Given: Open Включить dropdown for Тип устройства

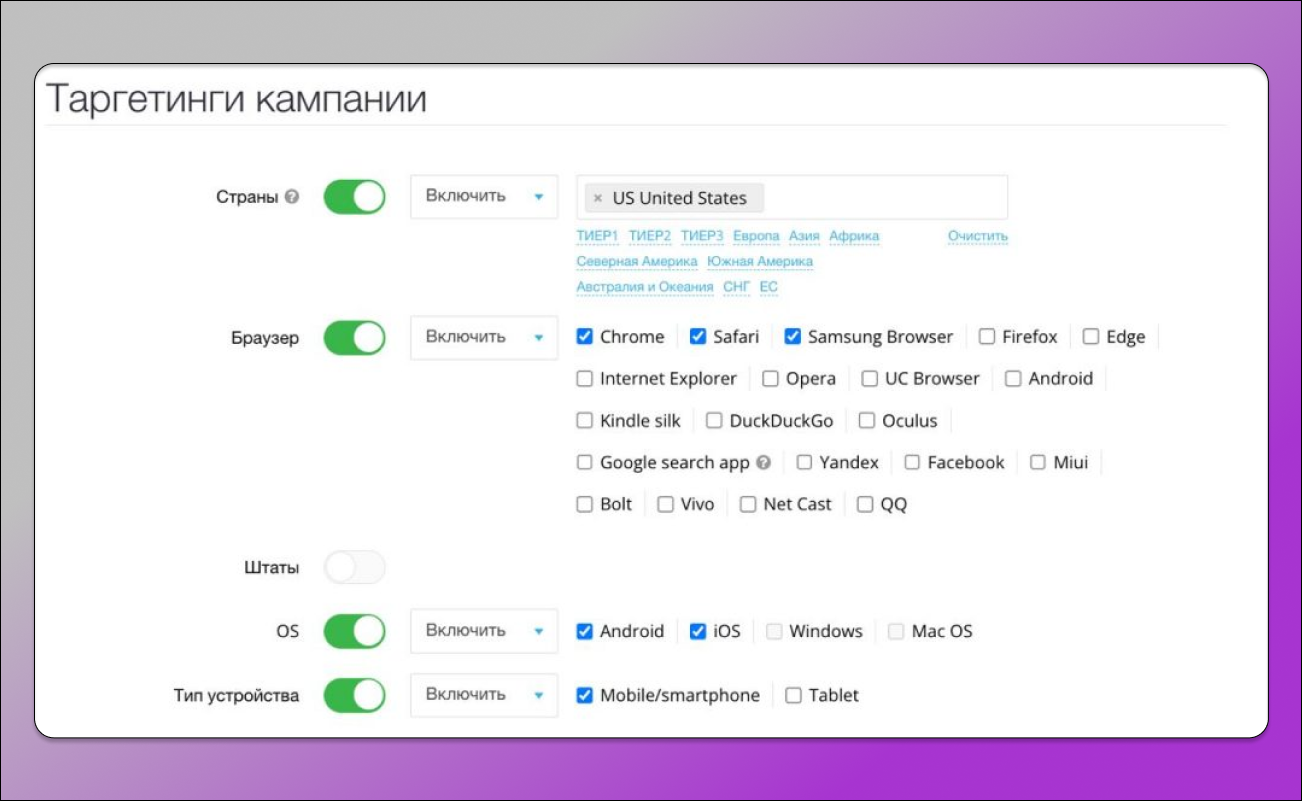Looking at the screenshot, I should [484, 695].
